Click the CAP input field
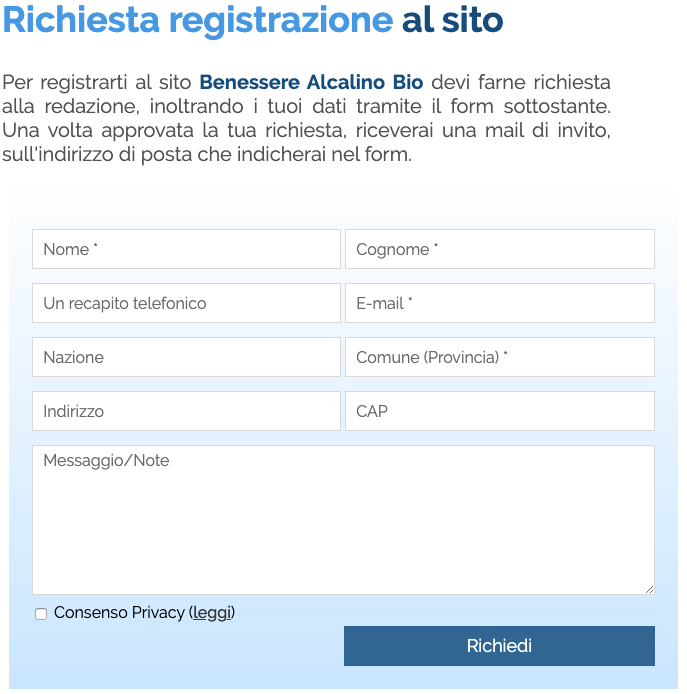687x694 pixels. click(499, 411)
